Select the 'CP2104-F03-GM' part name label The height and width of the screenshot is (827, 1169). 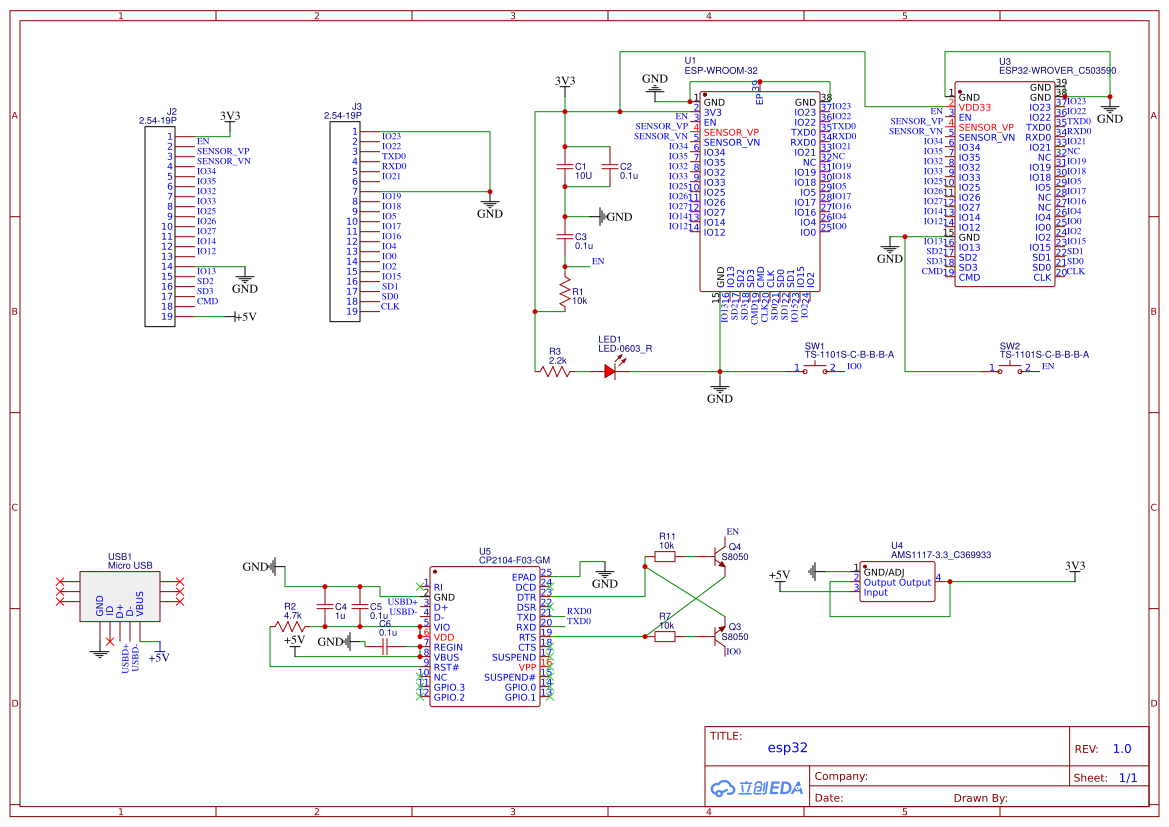pos(514,560)
